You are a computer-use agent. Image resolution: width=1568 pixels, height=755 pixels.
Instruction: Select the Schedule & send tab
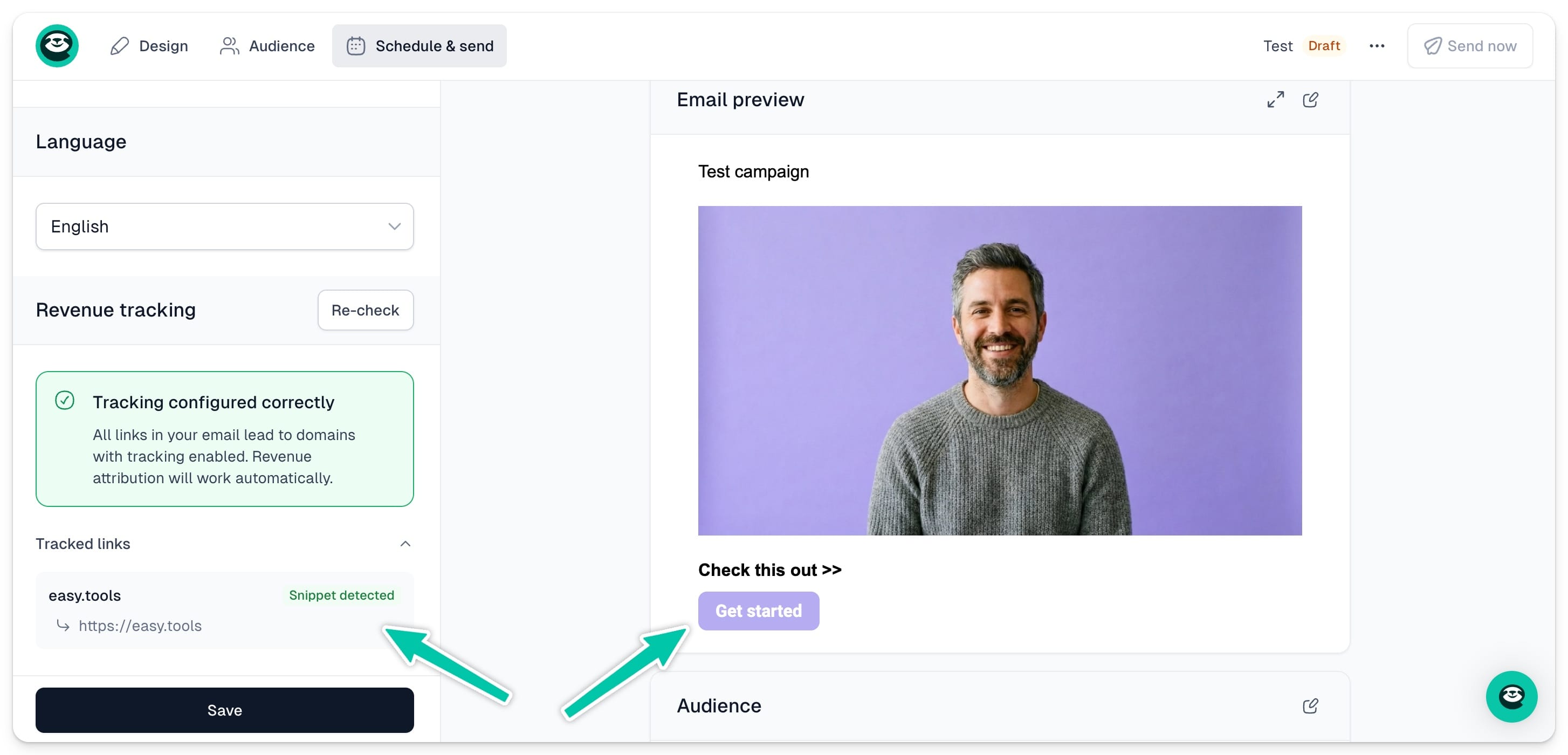point(419,46)
